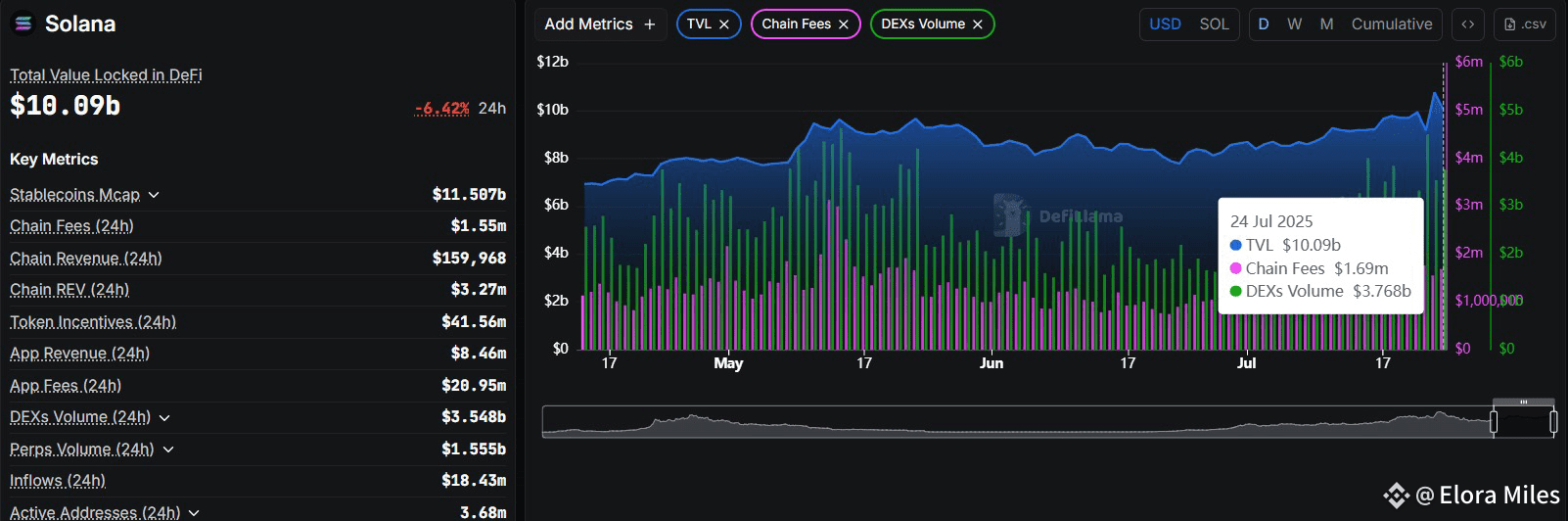Click the Total Value Locked in DeFi label

pos(106,74)
